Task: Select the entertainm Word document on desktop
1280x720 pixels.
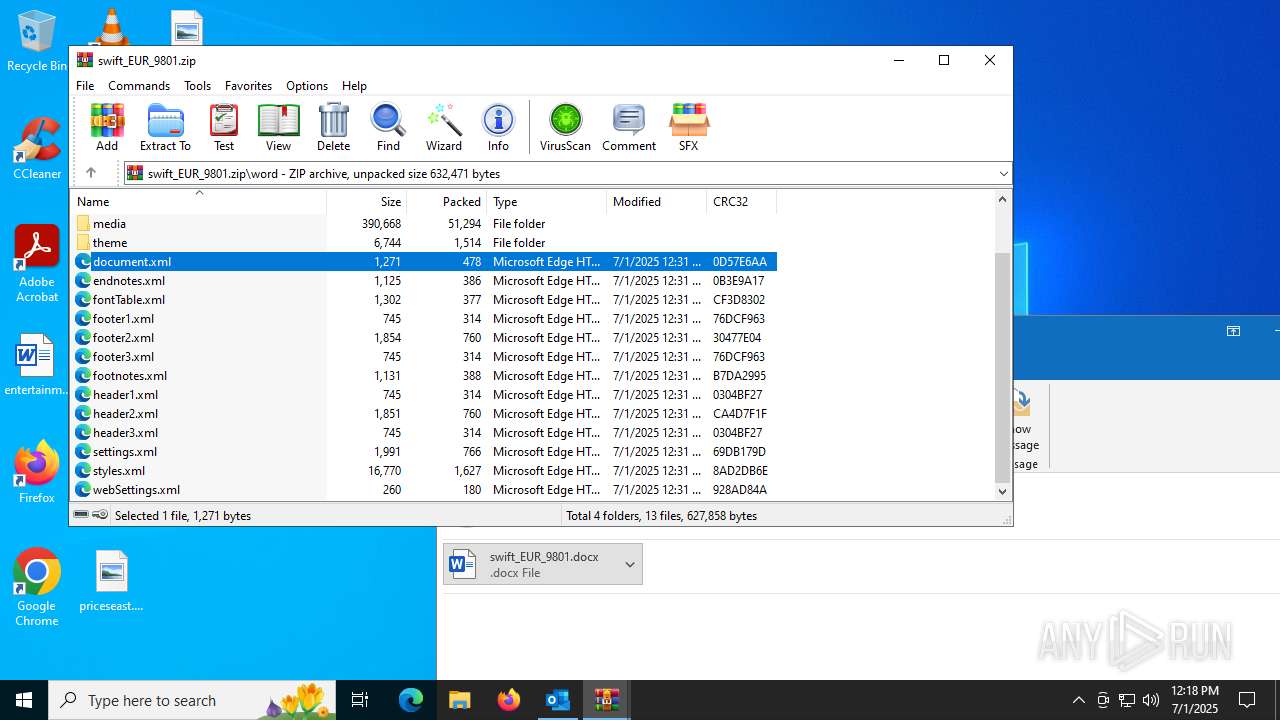Action: 36,365
